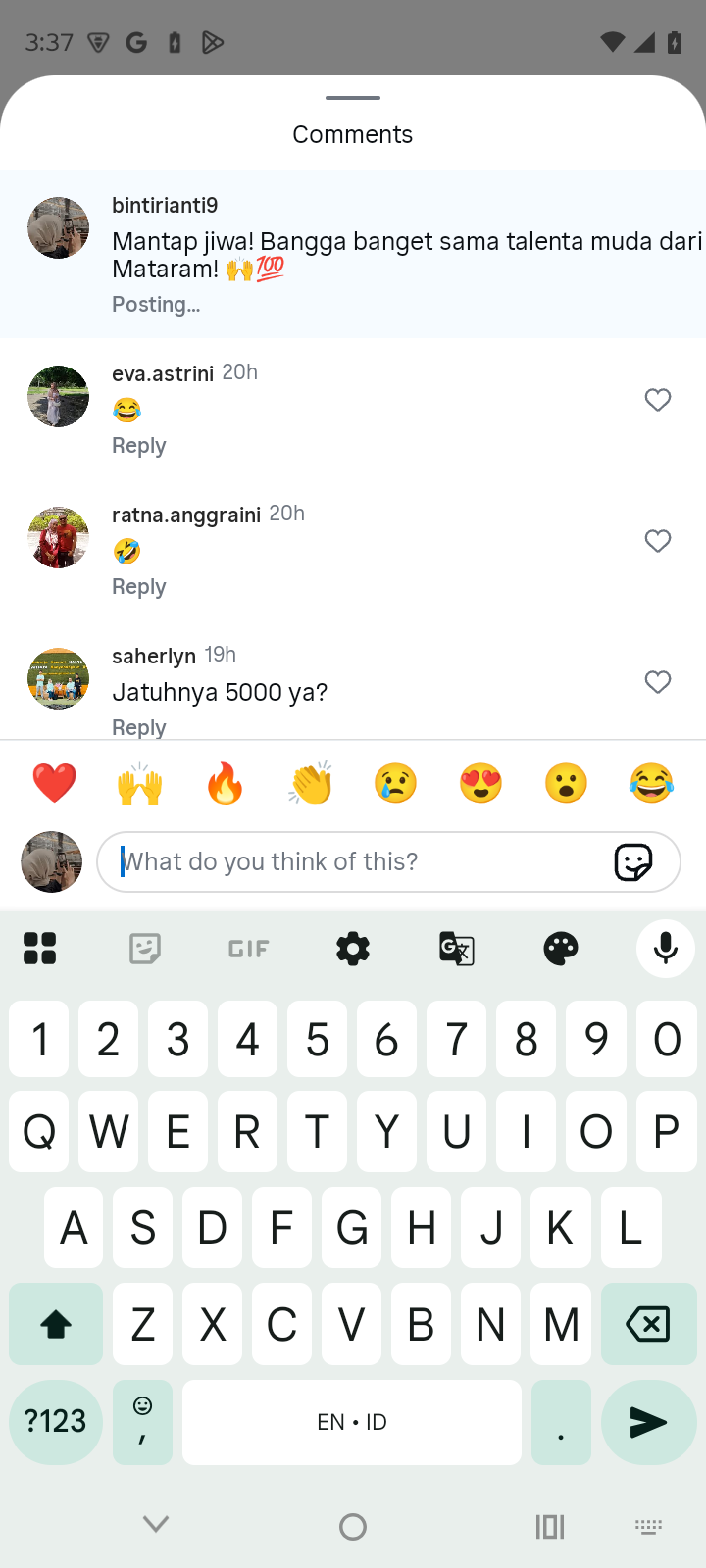The image size is (706, 1568).
Task: Reply to eva.astrini's comment
Action: (139, 446)
